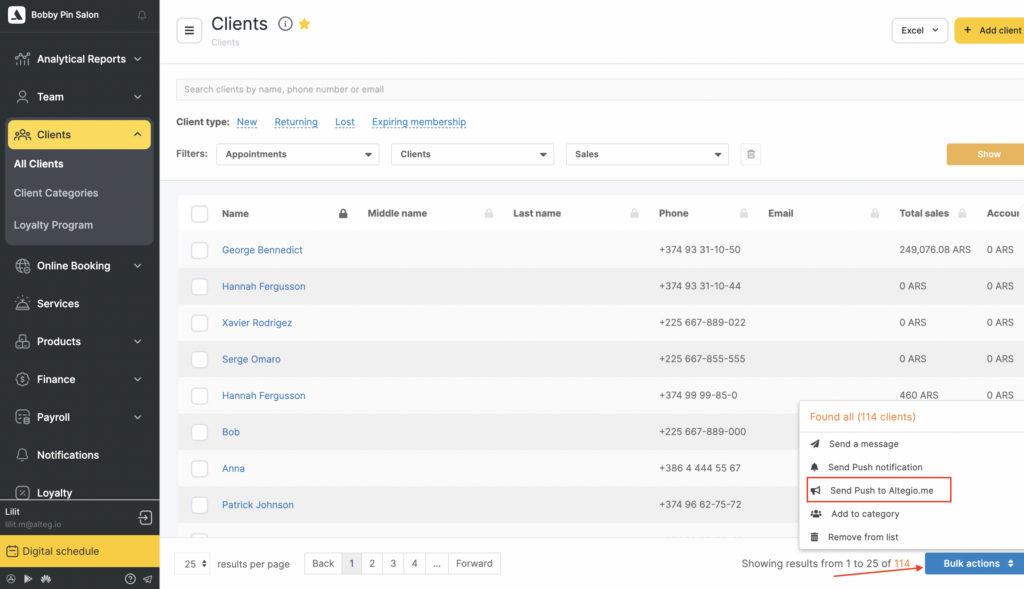1024x589 pixels.
Task: Go to page 2 of results
Action: (x=372, y=563)
